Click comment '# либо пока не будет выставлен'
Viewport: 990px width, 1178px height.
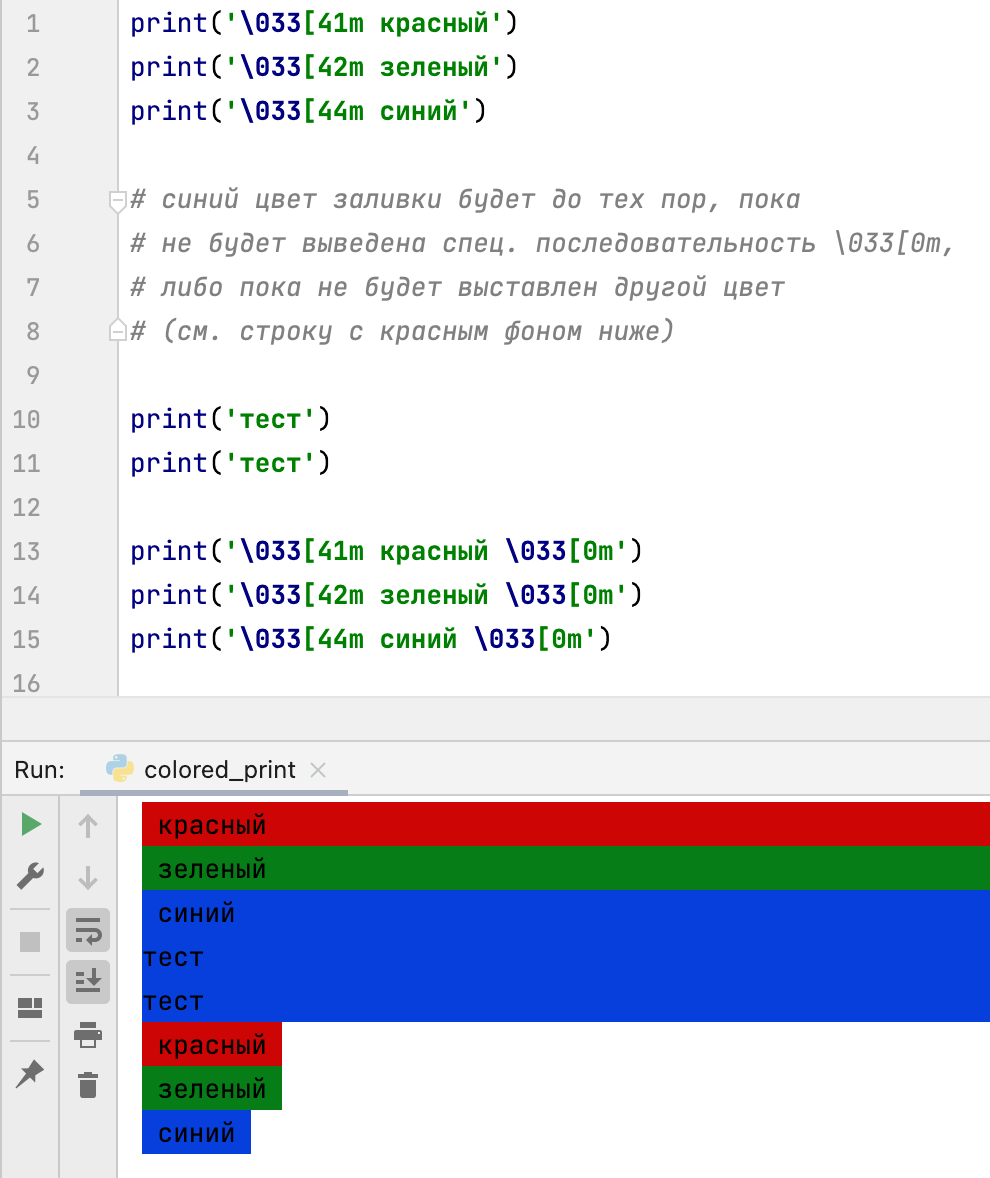tap(457, 287)
